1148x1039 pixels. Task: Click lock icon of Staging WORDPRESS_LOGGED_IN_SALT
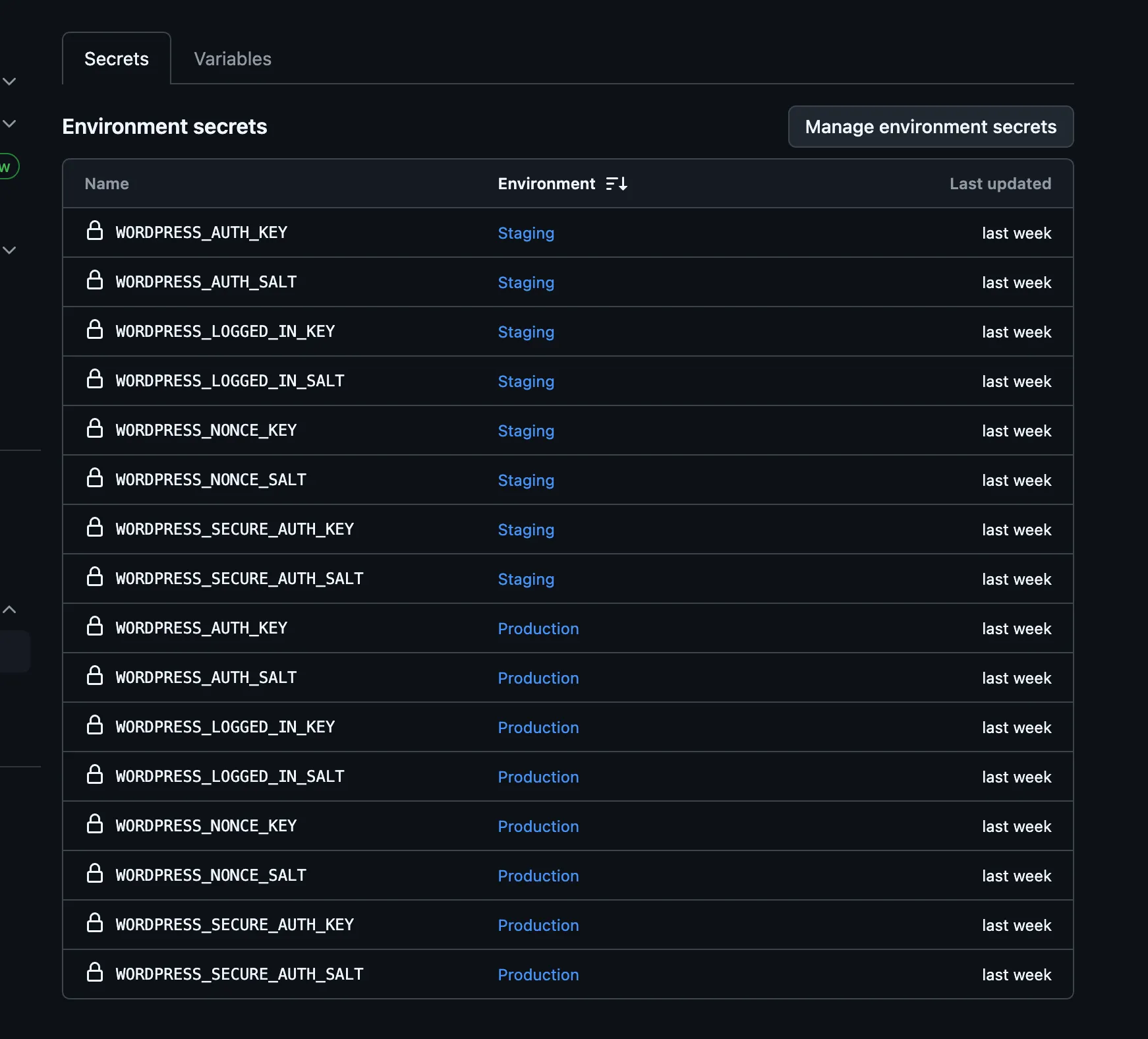tap(95, 379)
